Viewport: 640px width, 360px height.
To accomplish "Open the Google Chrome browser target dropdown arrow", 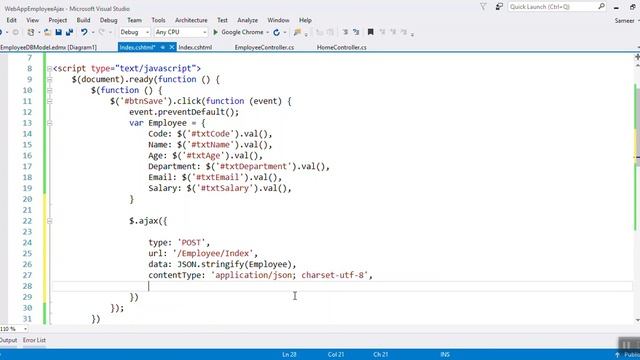I will tap(268, 32).
